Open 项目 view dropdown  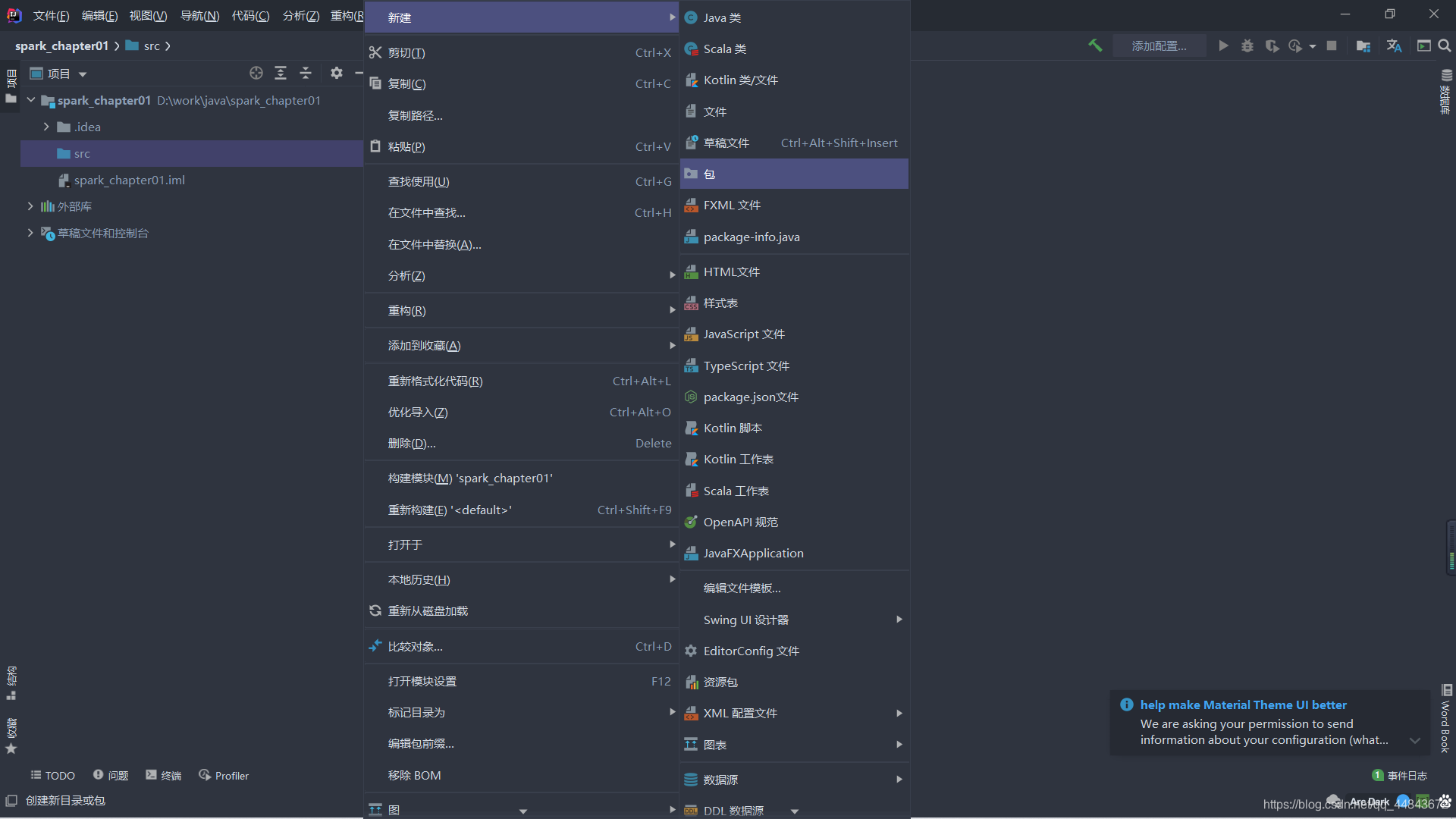pos(59,74)
